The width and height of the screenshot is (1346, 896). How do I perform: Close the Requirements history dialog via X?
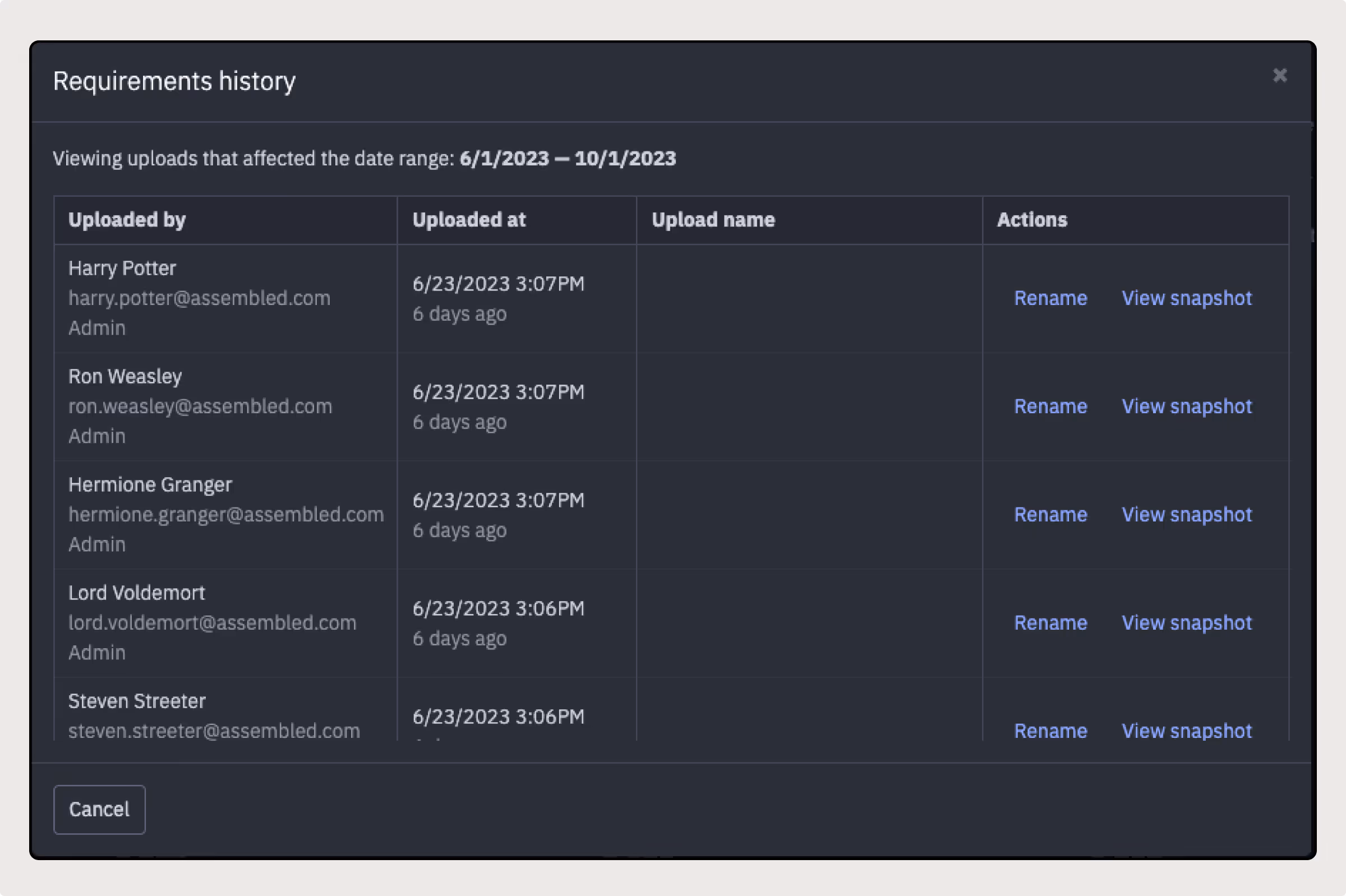click(1280, 76)
